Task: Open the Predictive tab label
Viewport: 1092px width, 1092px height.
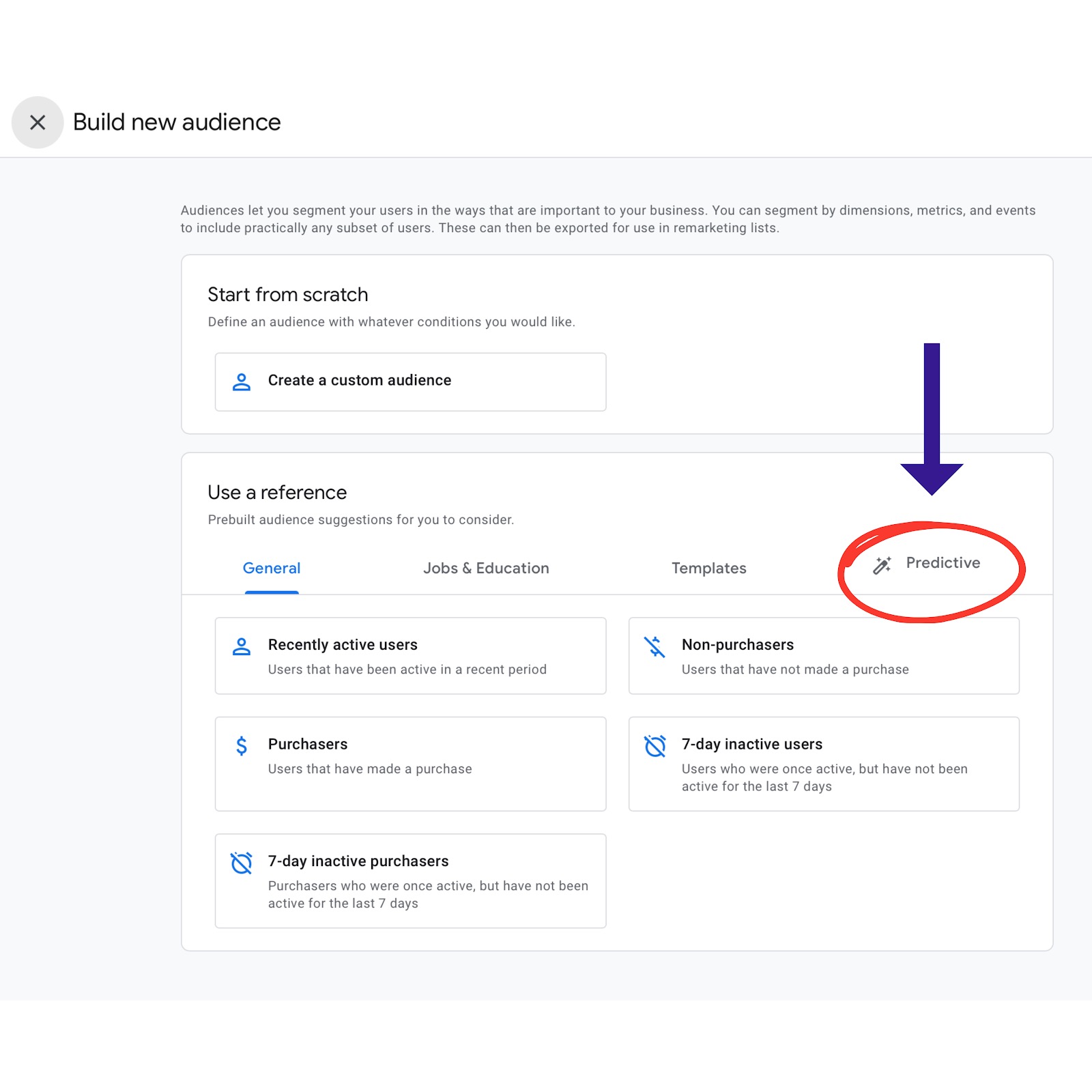Action: point(943,563)
